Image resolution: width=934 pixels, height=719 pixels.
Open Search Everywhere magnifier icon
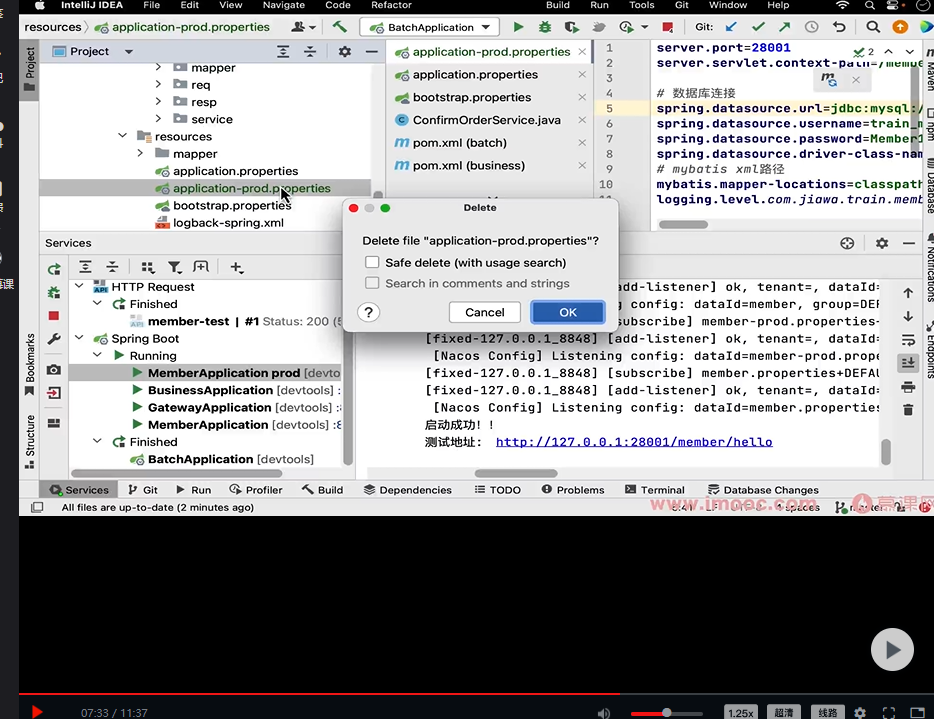pos(873,27)
